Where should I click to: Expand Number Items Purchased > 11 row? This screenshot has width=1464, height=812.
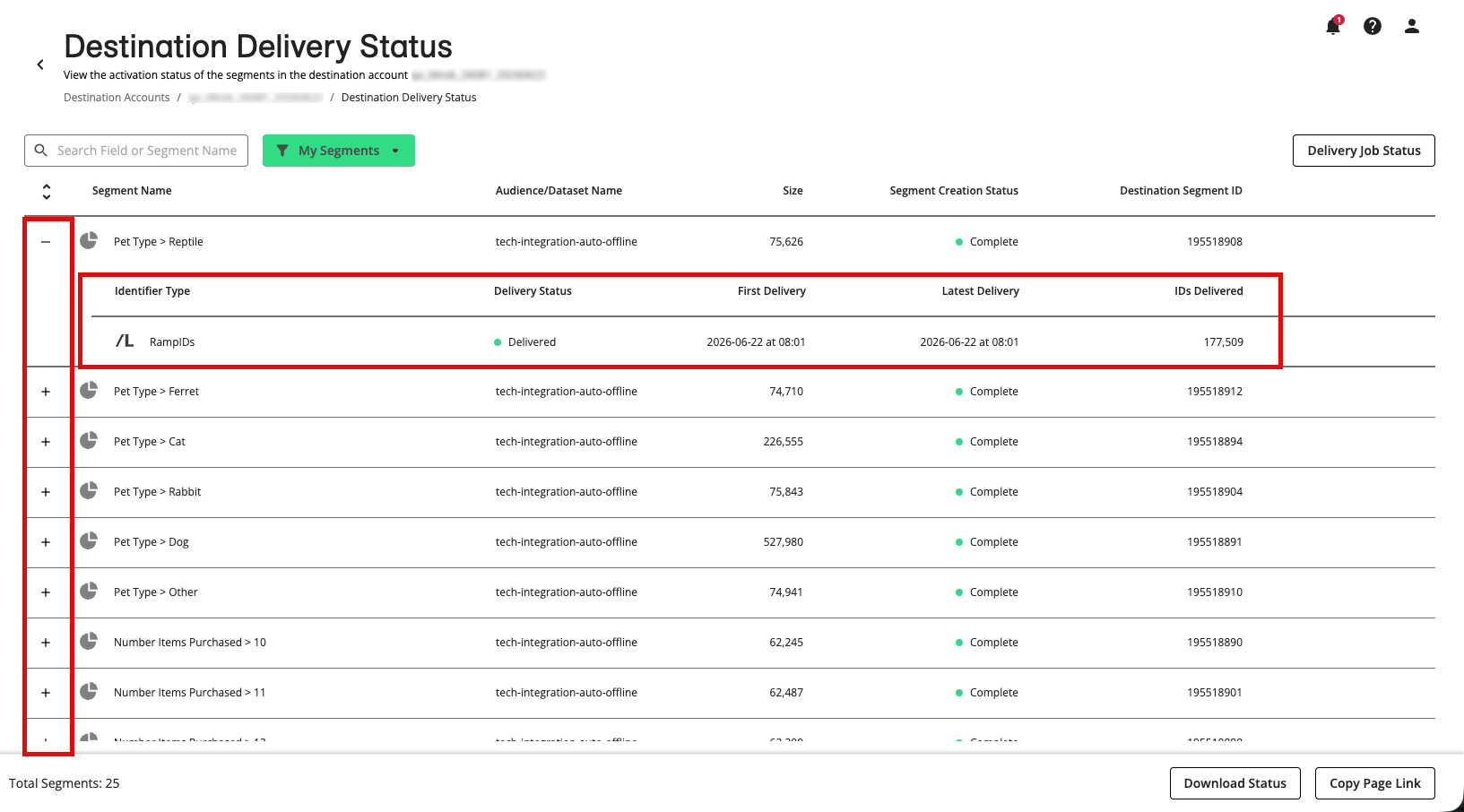coord(46,693)
